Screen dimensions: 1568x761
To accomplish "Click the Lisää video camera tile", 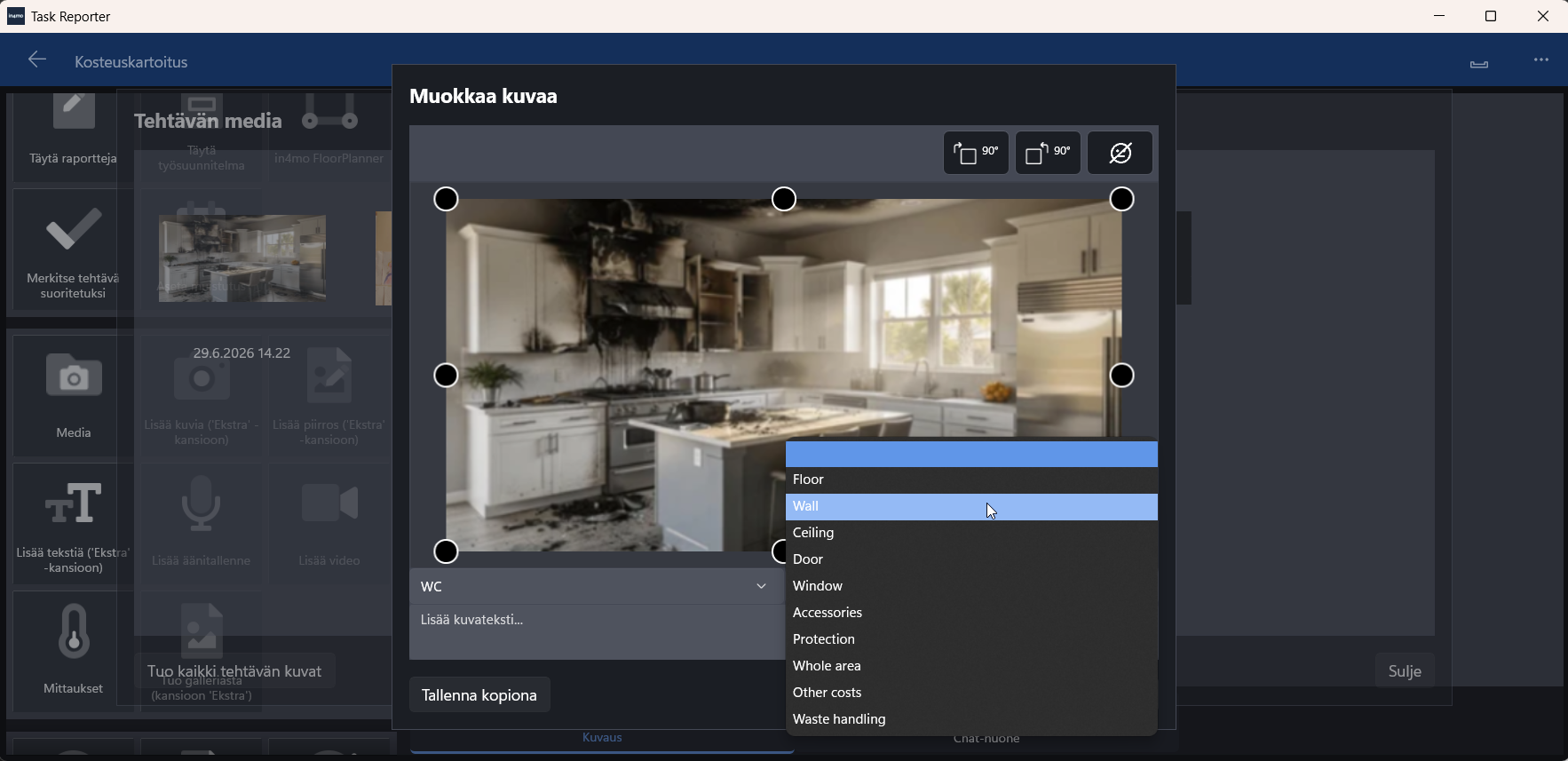I will click(329, 524).
